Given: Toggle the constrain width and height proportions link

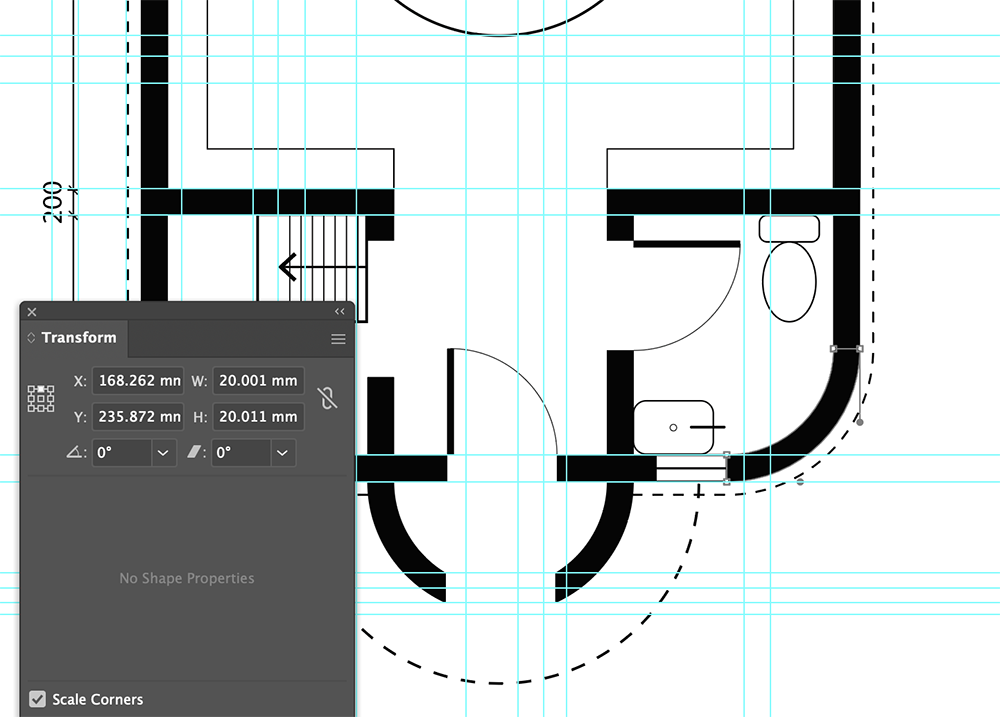Looking at the screenshot, I should click(327, 398).
